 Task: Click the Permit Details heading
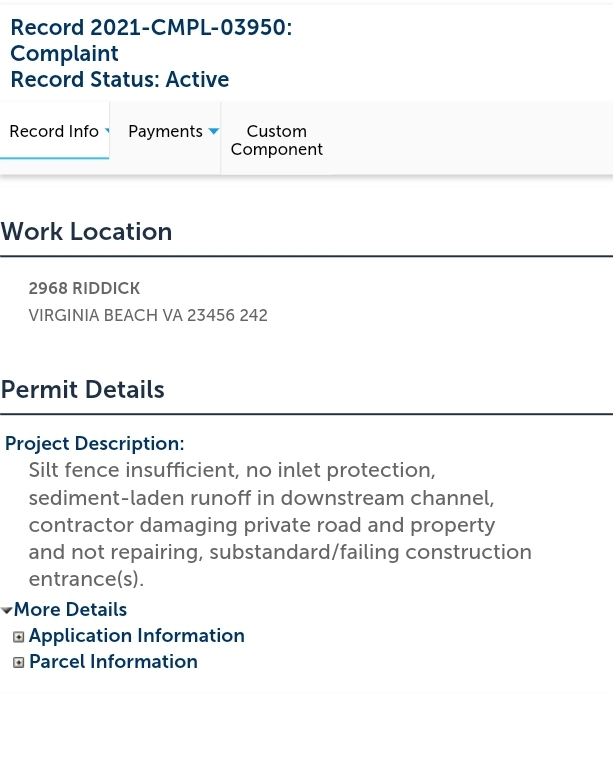(83, 390)
